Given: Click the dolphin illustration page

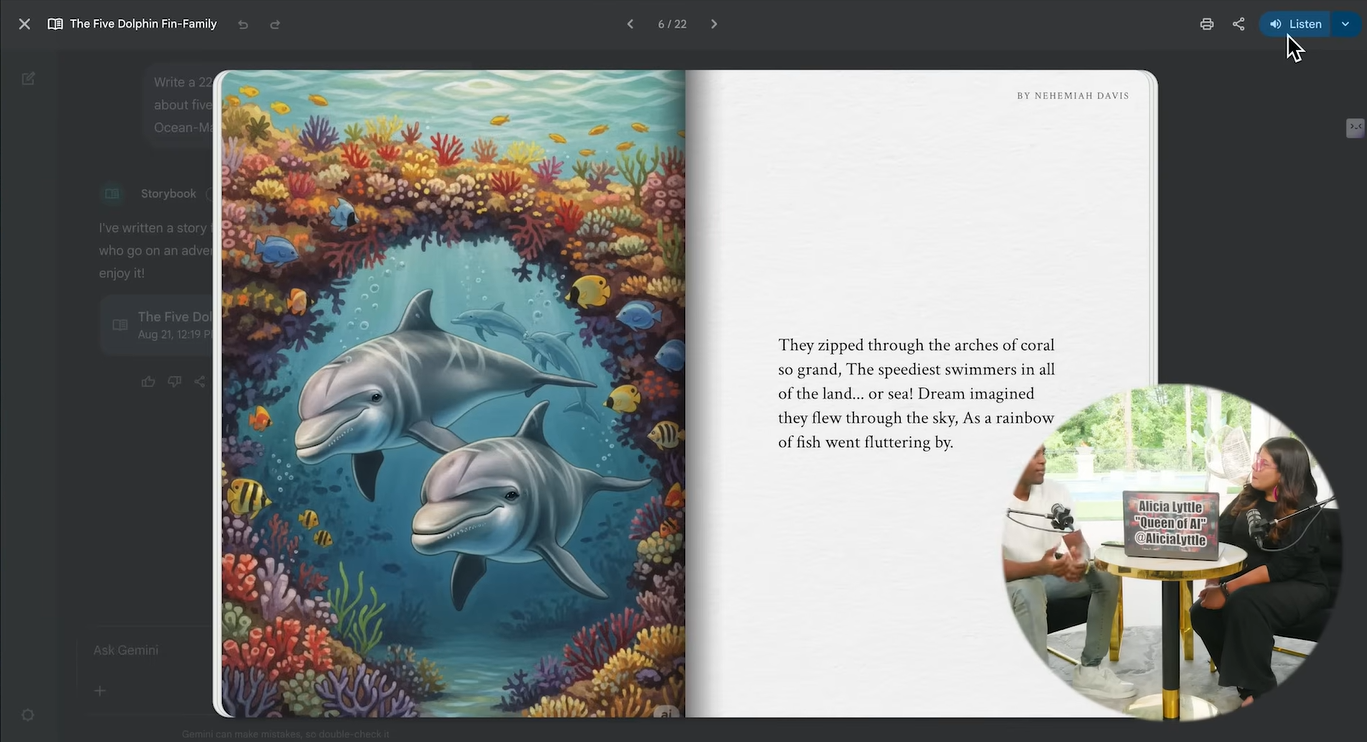Looking at the screenshot, I should [x=452, y=394].
